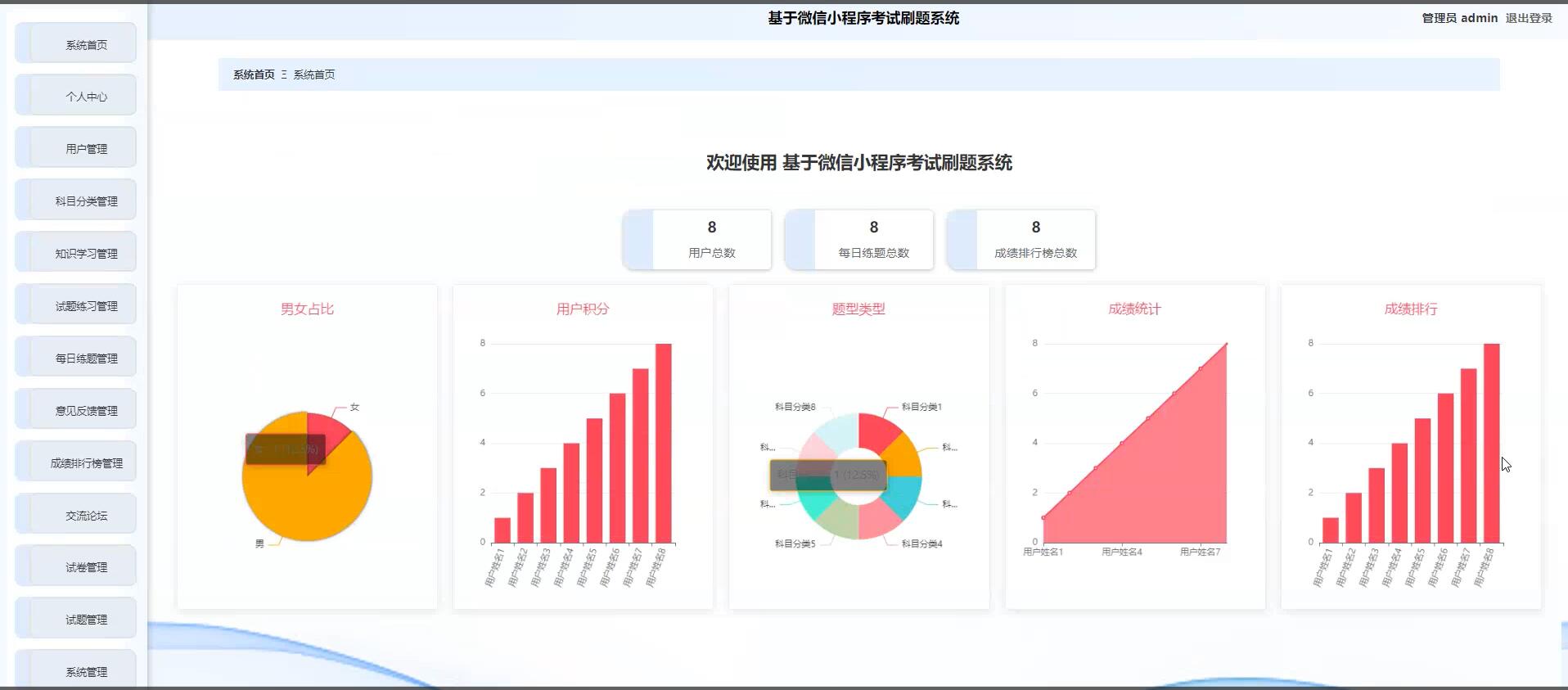Click the 科目分类1 donut label

[921, 407]
